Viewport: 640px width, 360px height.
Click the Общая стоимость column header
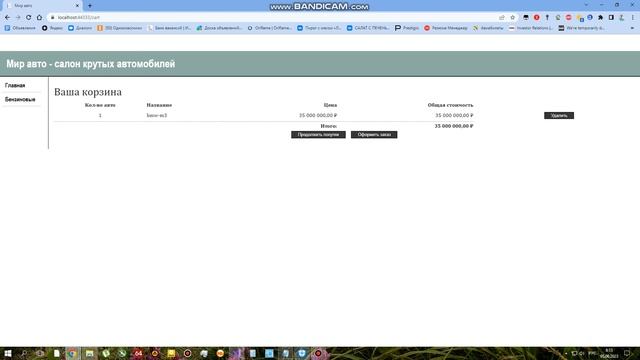450,105
